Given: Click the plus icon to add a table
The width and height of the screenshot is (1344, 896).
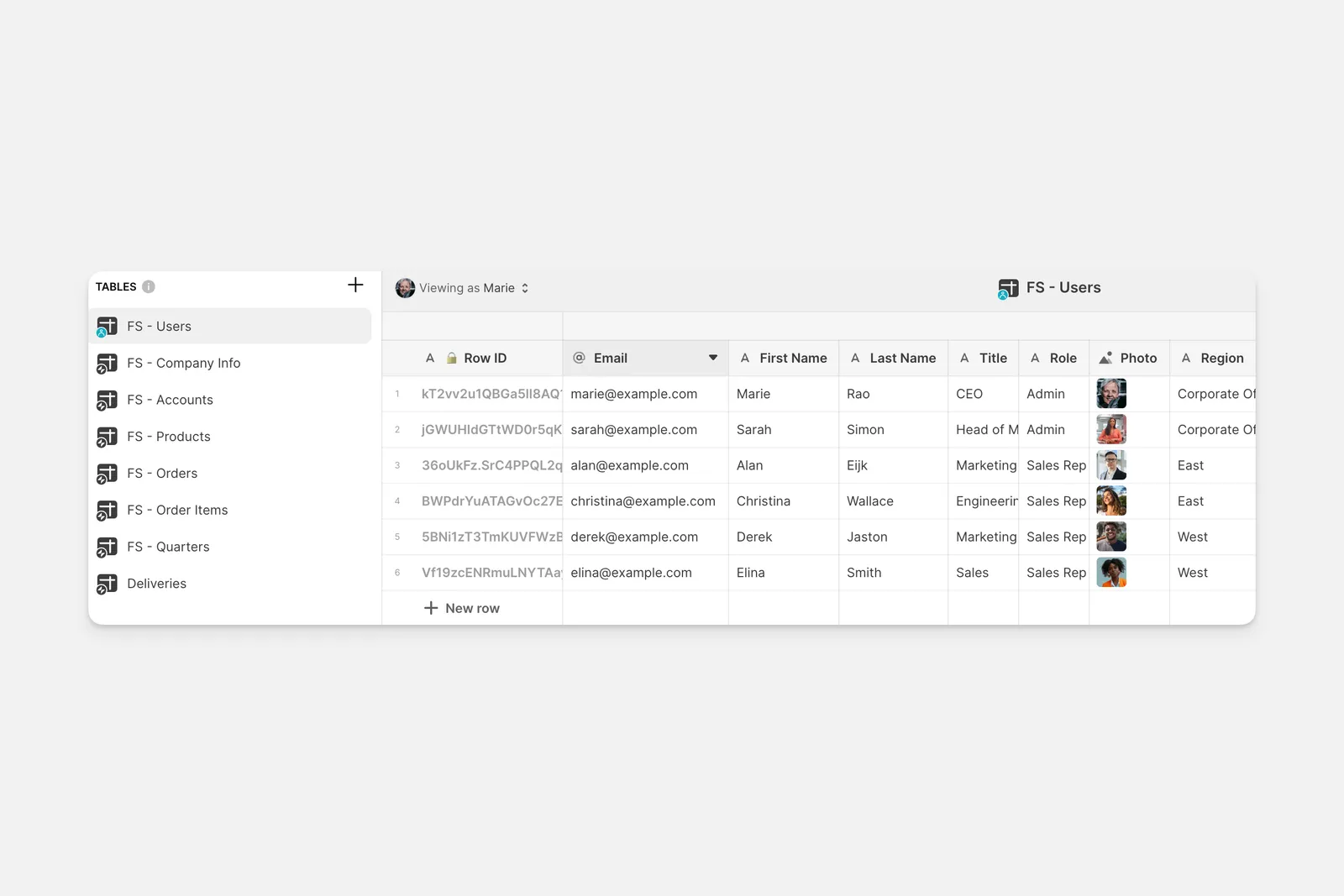Looking at the screenshot, I should [355, 286].
